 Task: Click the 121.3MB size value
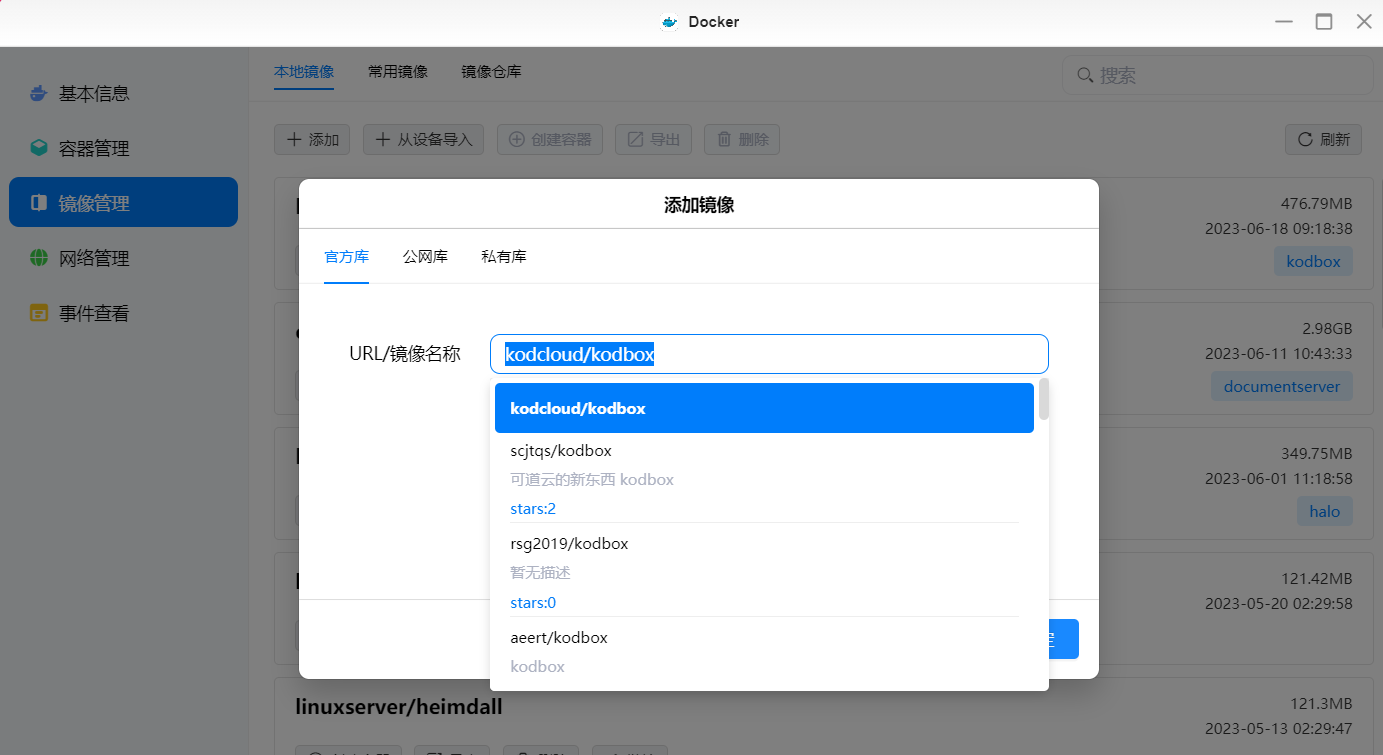pos(1321,703)
